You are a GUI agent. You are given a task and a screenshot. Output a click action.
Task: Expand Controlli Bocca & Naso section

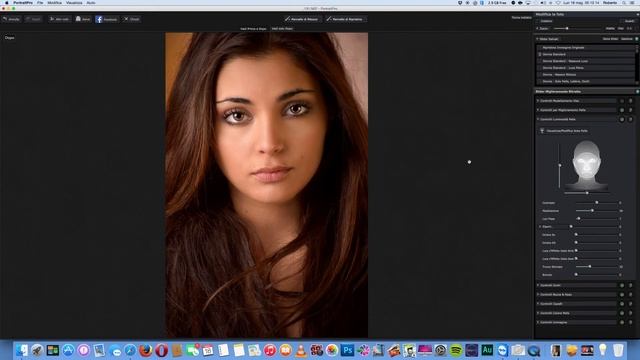click(x=538, y=294)
